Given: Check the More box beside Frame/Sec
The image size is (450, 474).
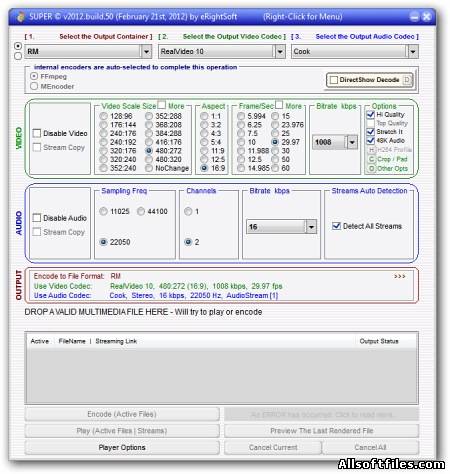Looking at the screenshot, I should click(x=279, y=105).
